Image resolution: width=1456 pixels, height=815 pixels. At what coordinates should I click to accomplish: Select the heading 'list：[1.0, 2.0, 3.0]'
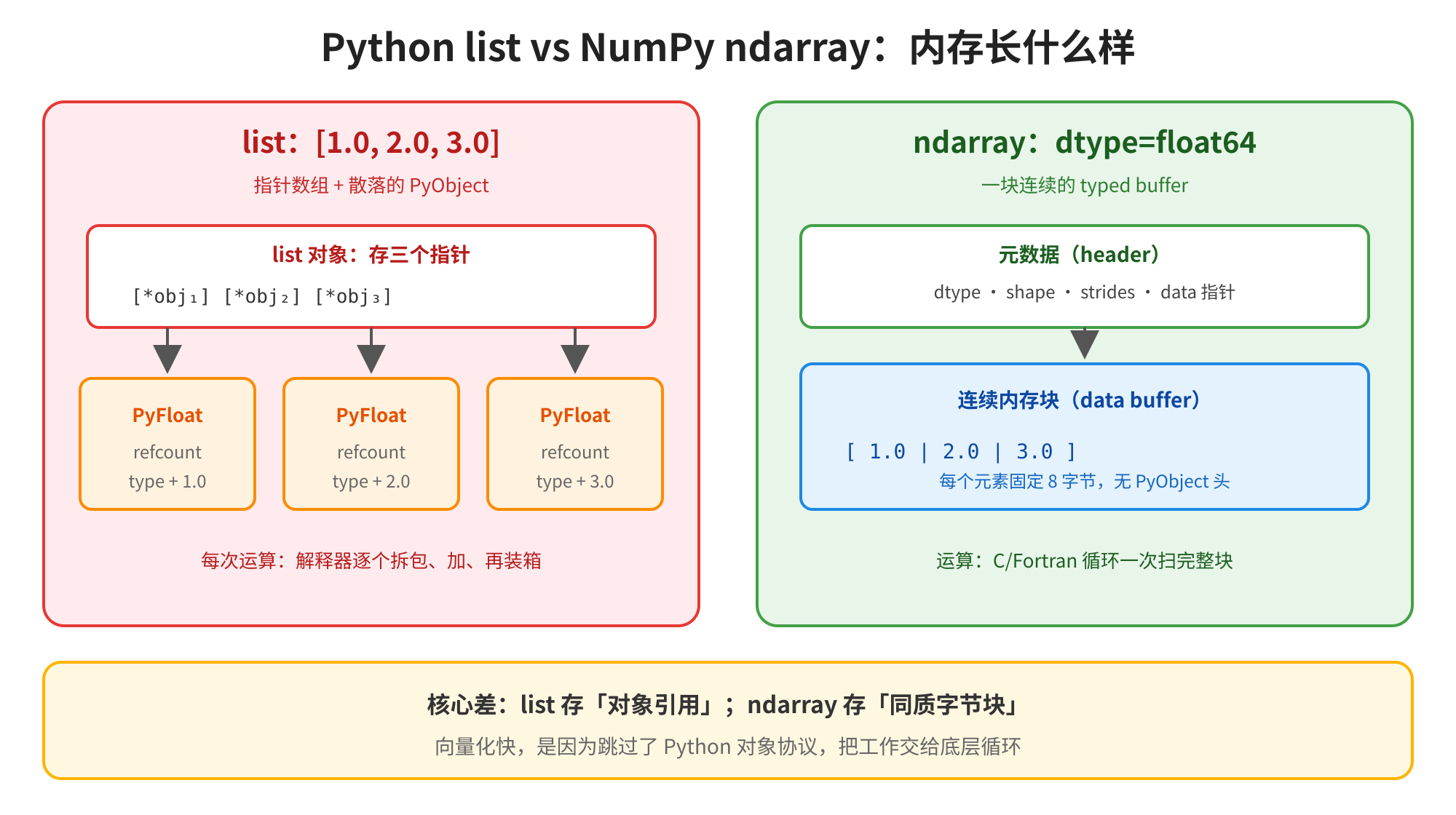click(371, 143)
